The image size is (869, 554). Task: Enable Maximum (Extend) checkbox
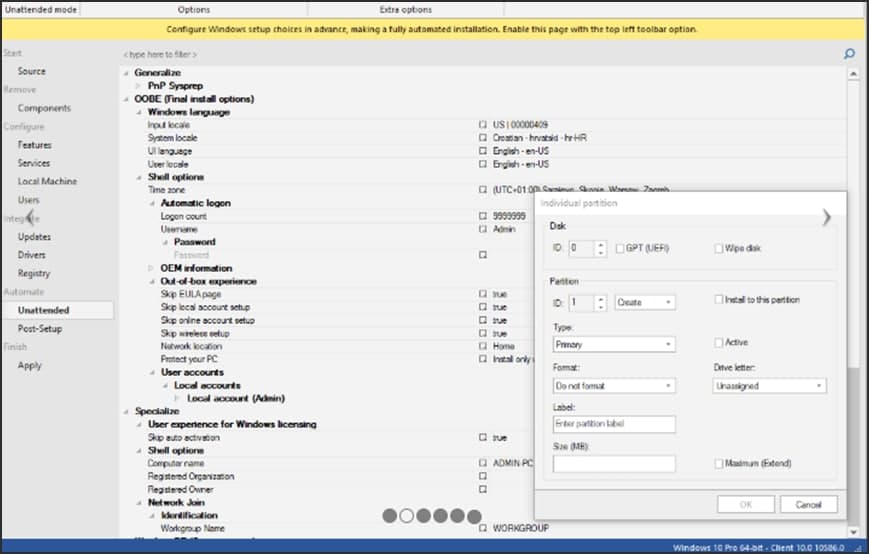click(x=718, y=463)
